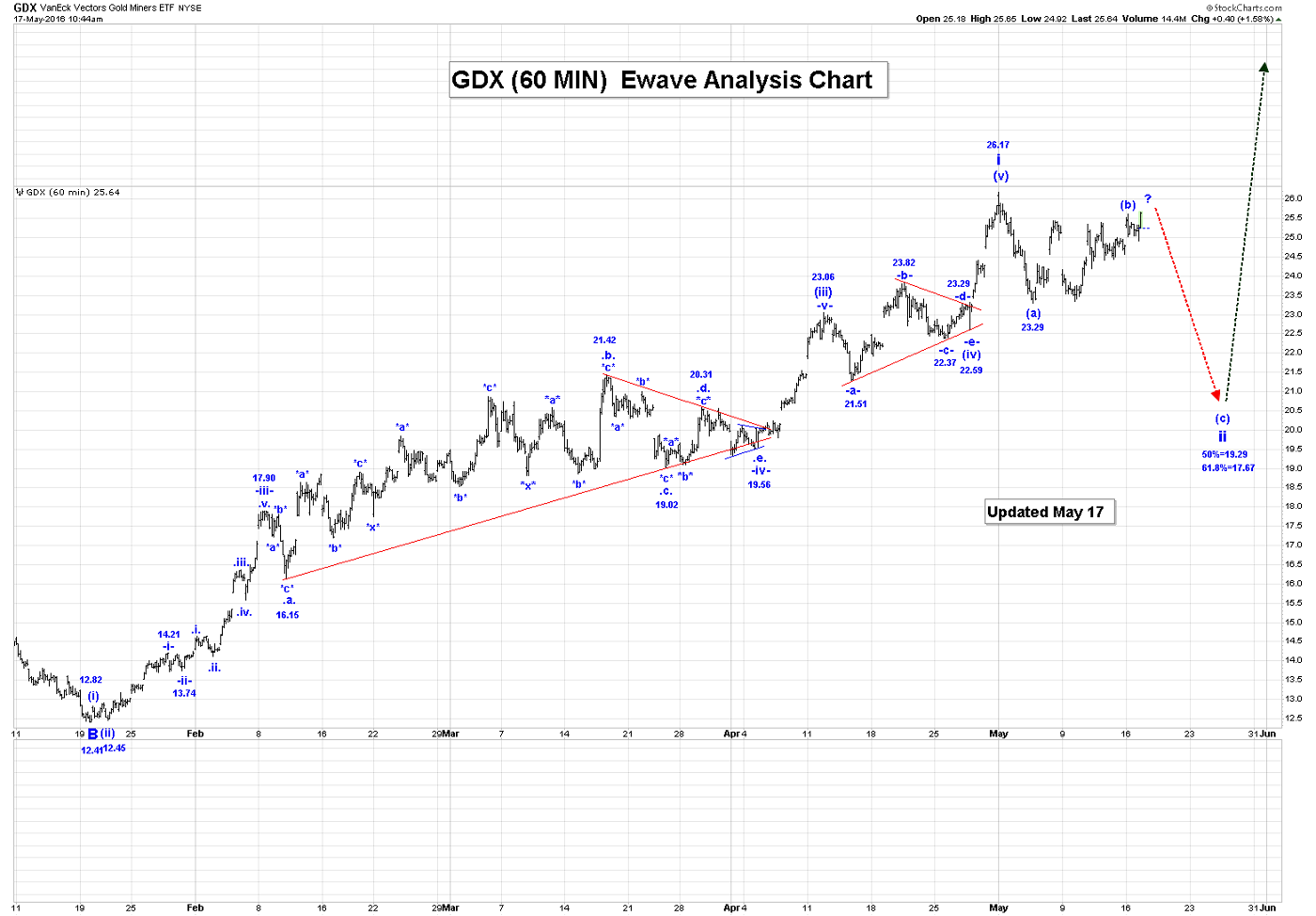Click the large blue B wave label
1316x916 pixels.
(93, 734)
